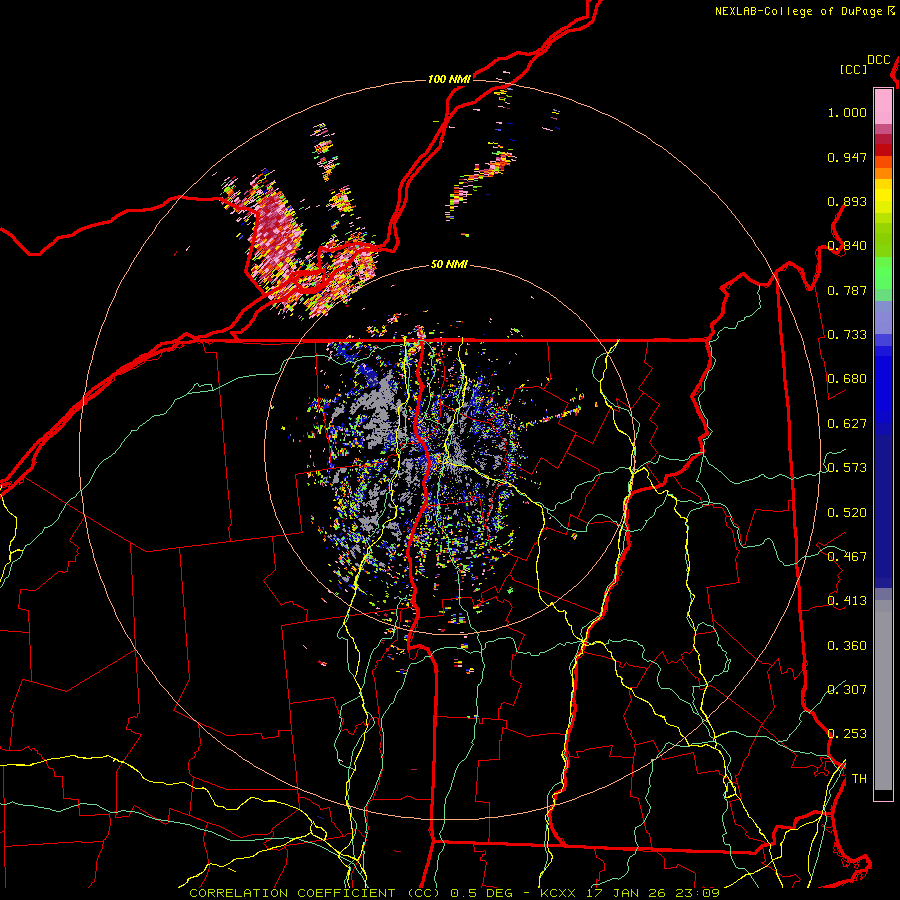Click the 0.467 legend value

(847, 557)
